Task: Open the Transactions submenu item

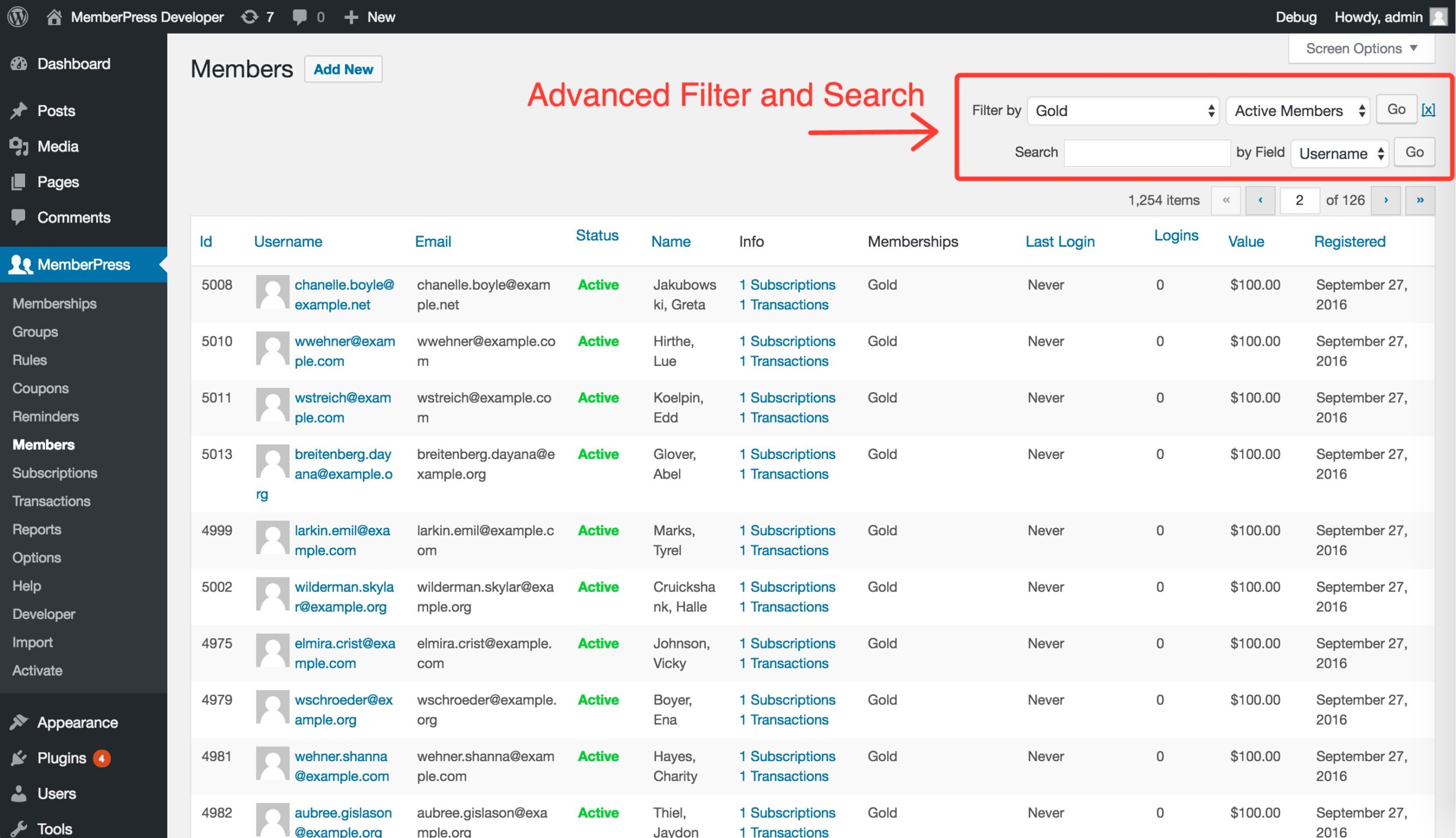Action: [51, 501]
